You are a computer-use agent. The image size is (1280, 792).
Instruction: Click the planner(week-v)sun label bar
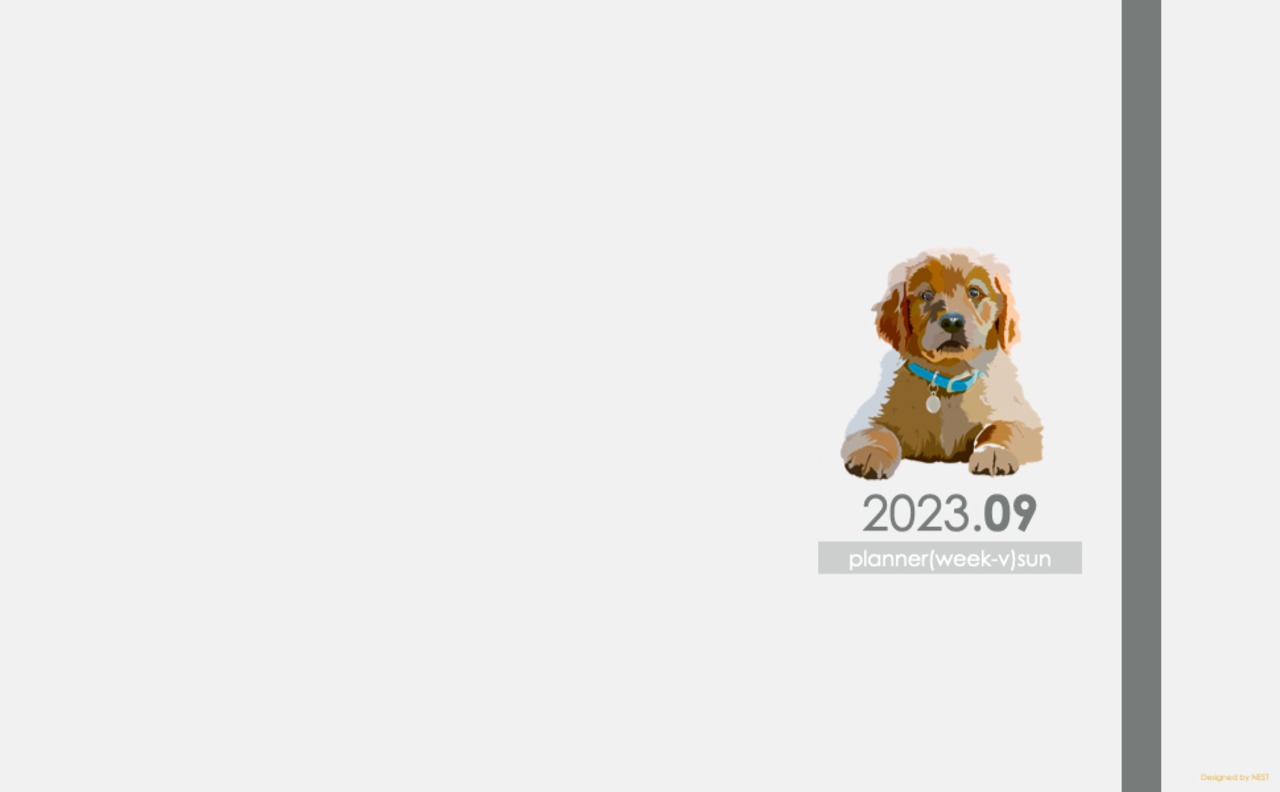(950, 558)
